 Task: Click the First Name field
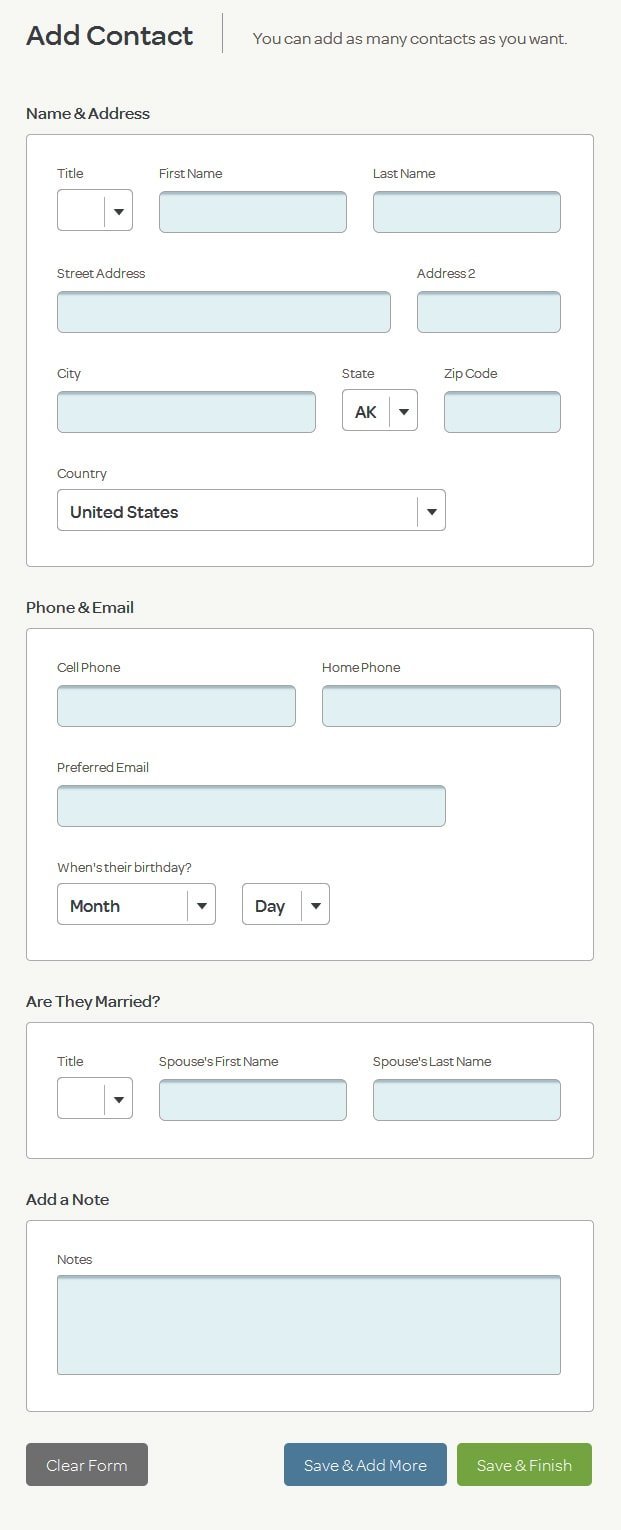[x=253, y=212]
